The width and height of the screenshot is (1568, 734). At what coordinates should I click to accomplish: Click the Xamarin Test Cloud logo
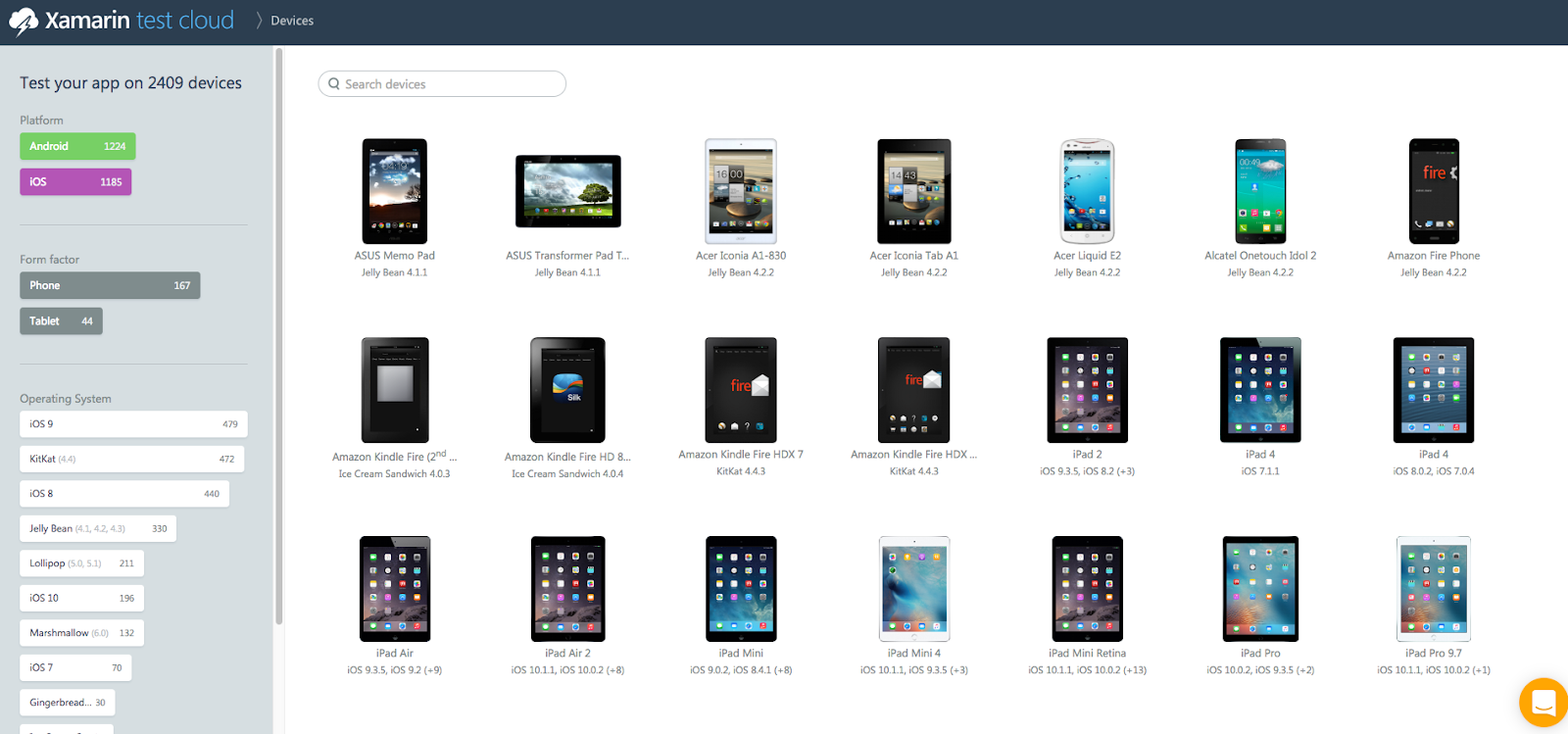pyautogui.click(x=122, y=21)
